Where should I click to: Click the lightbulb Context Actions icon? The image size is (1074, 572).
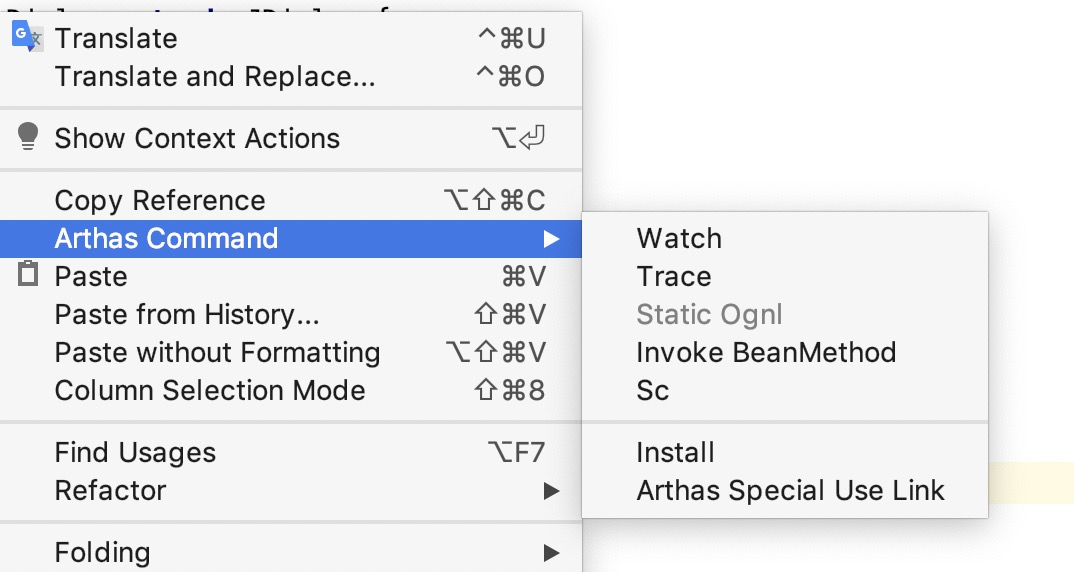click(x=27, y=136)
